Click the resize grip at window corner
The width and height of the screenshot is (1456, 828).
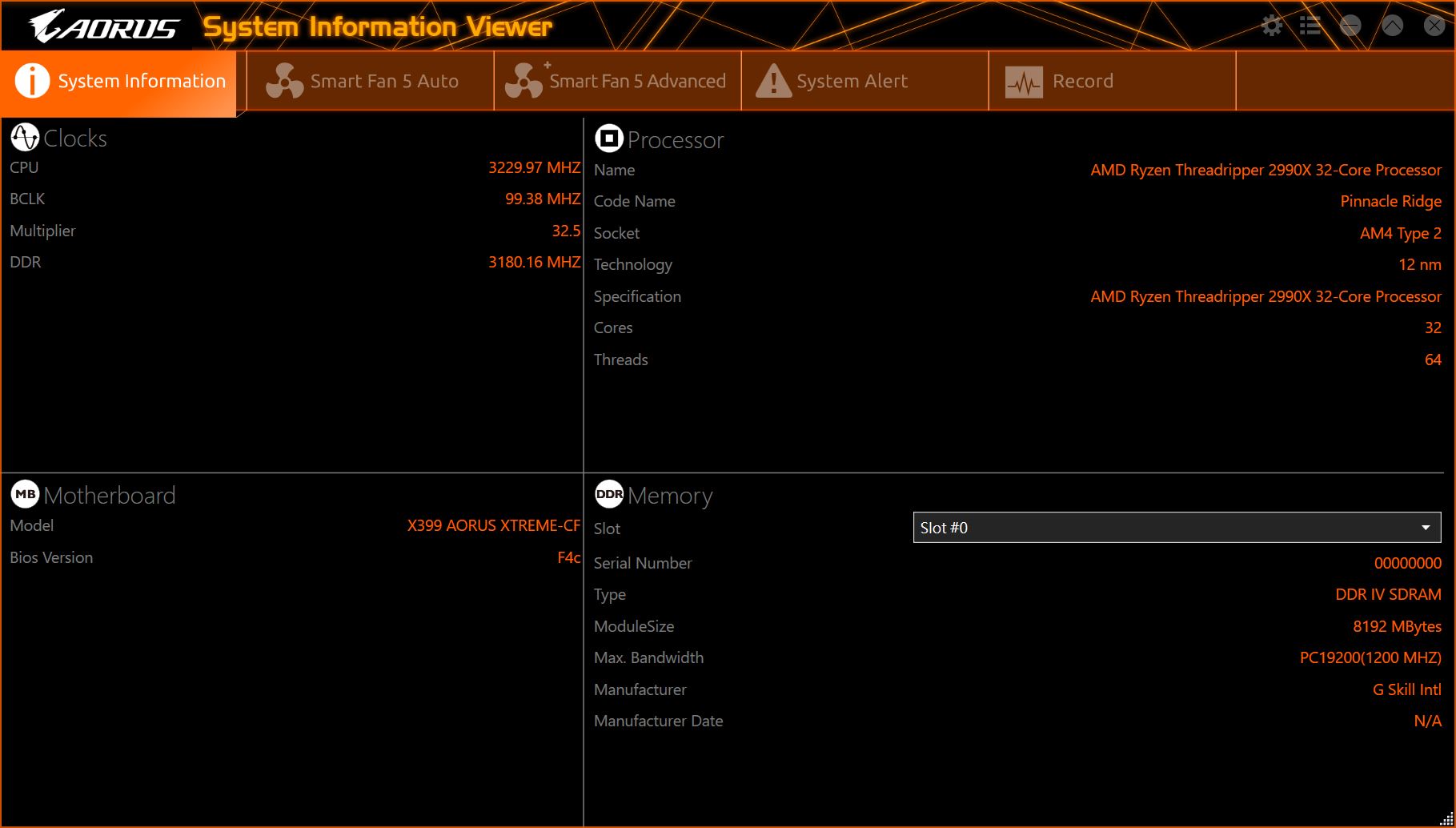pos(1446,819)
